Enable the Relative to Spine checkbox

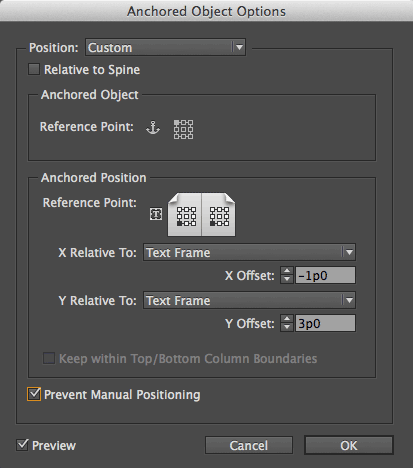coord(34,69)
